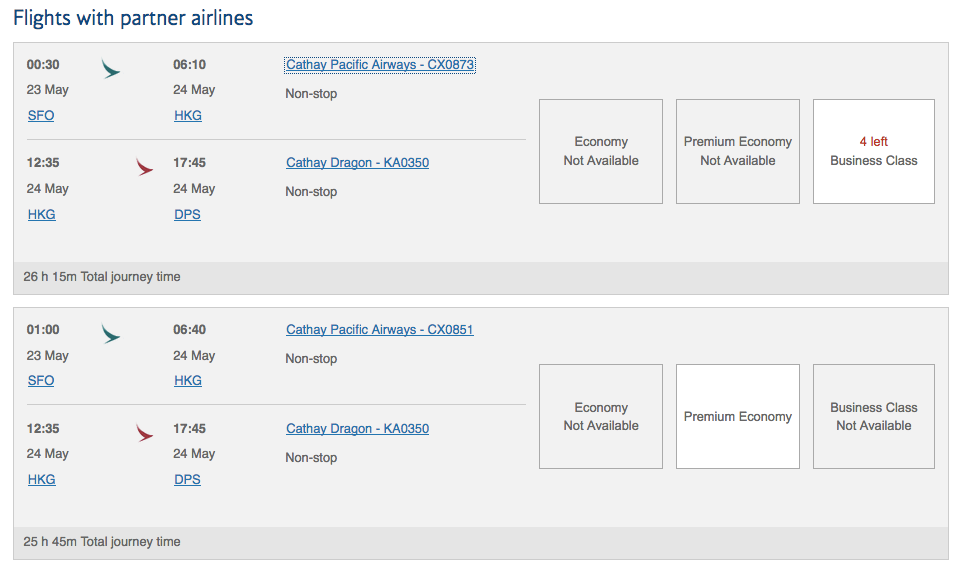
Task: Click Premium Economy Not Available box
Action: [x=737, y=151]
